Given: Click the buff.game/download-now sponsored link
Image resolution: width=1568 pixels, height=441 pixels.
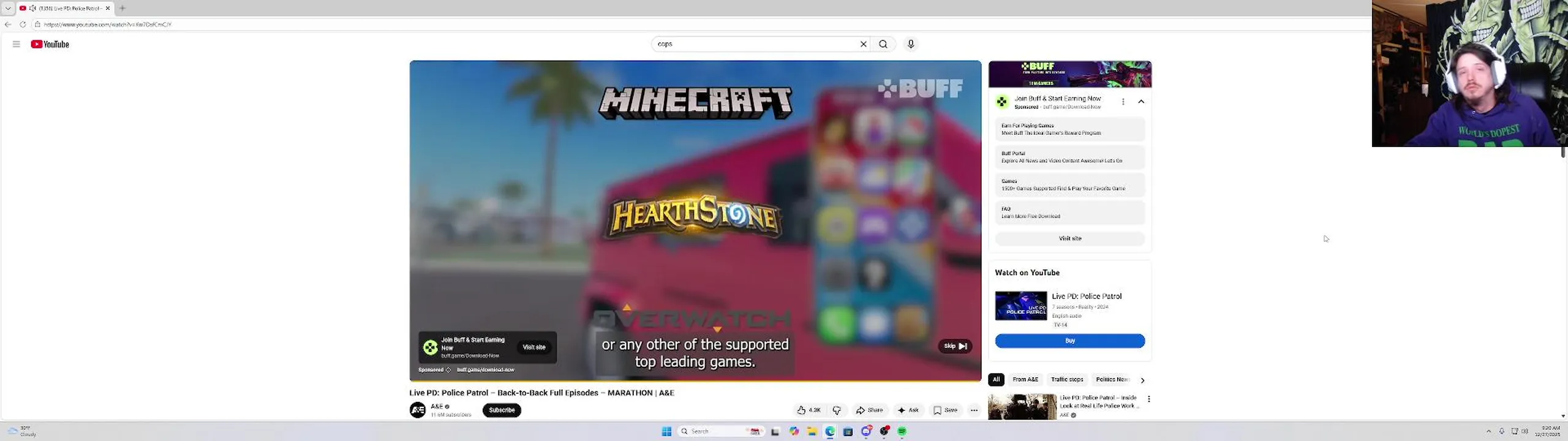Looking at the screenshot, I should pos(485,370).
